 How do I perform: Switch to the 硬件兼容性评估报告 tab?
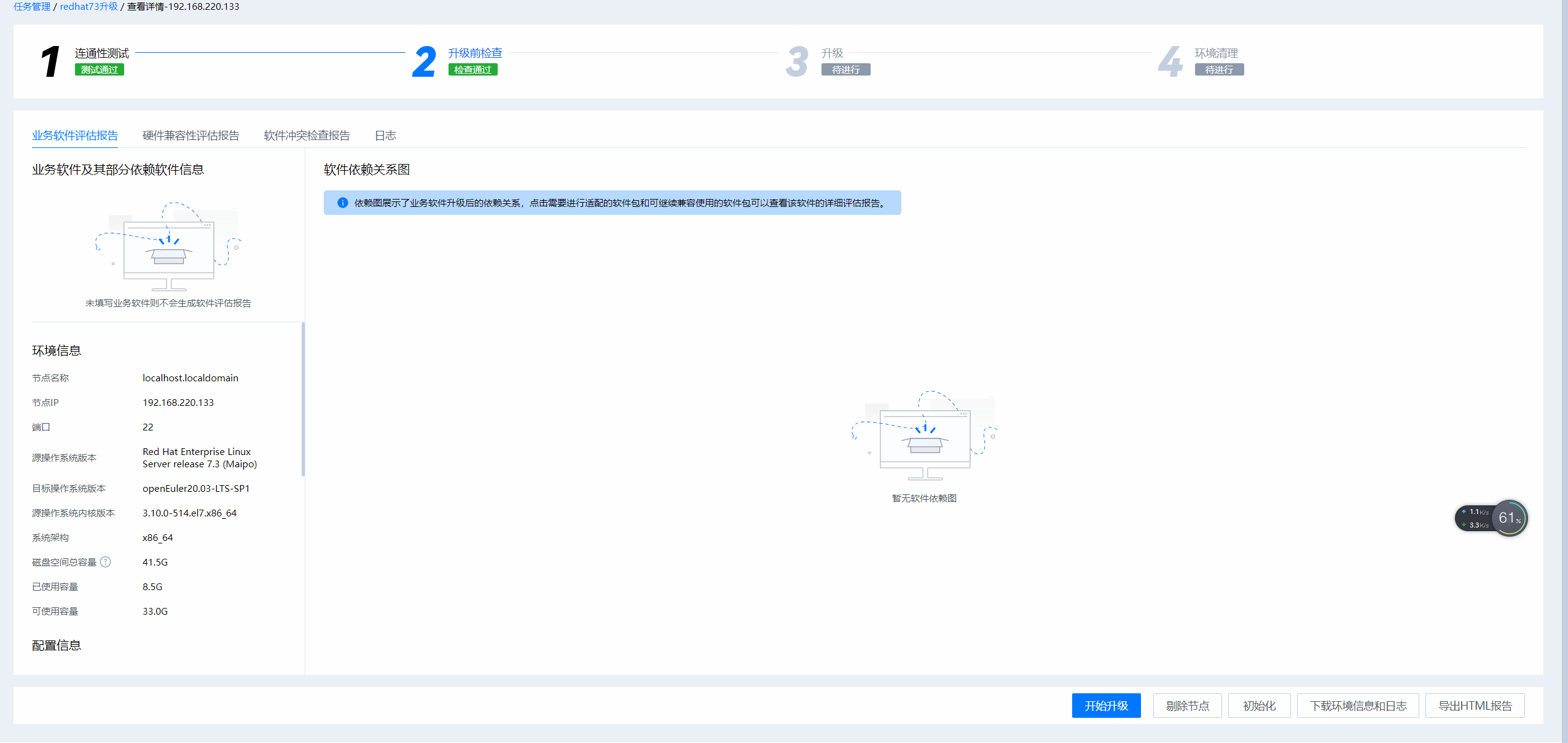point(190,135)
